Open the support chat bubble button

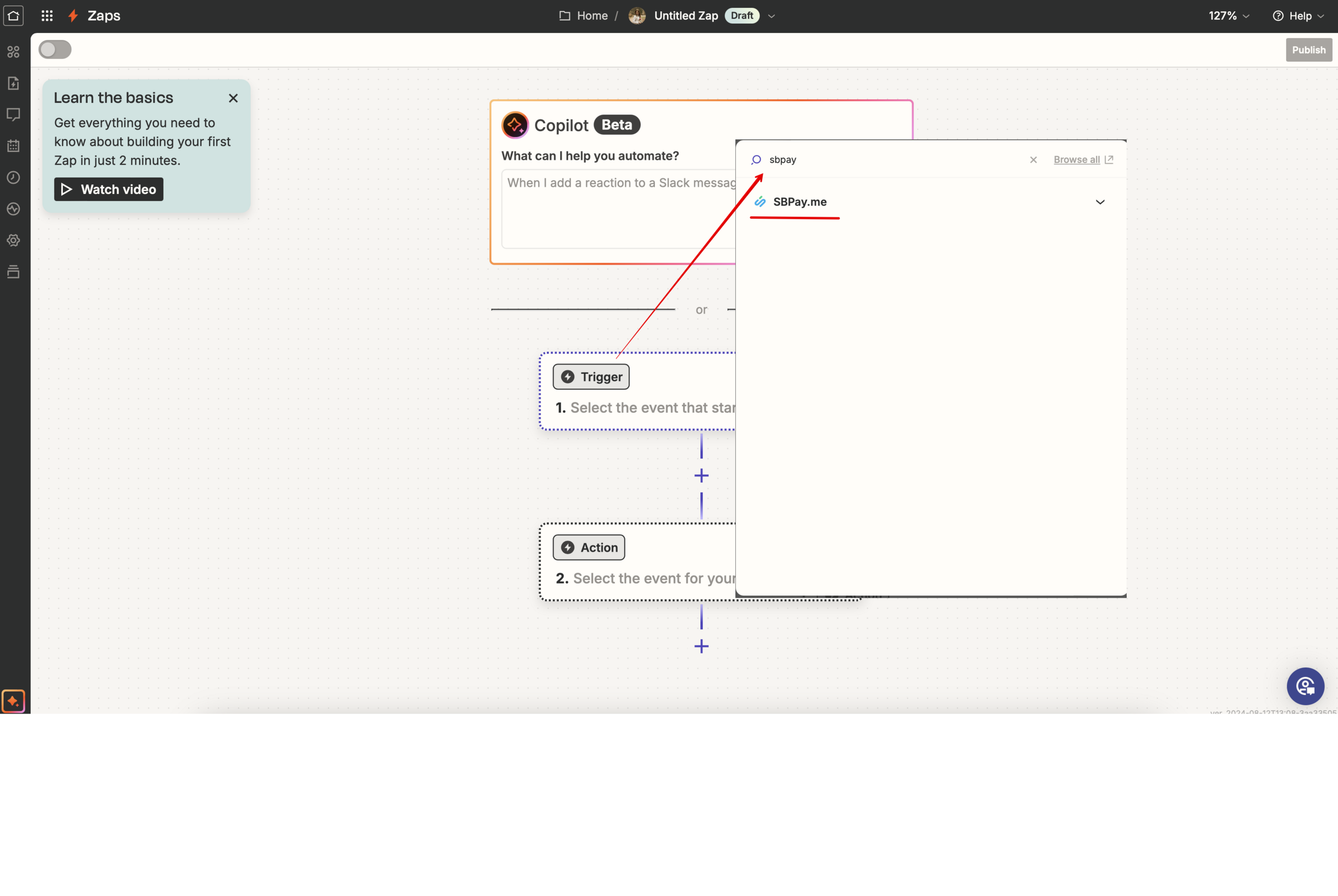1305,686
